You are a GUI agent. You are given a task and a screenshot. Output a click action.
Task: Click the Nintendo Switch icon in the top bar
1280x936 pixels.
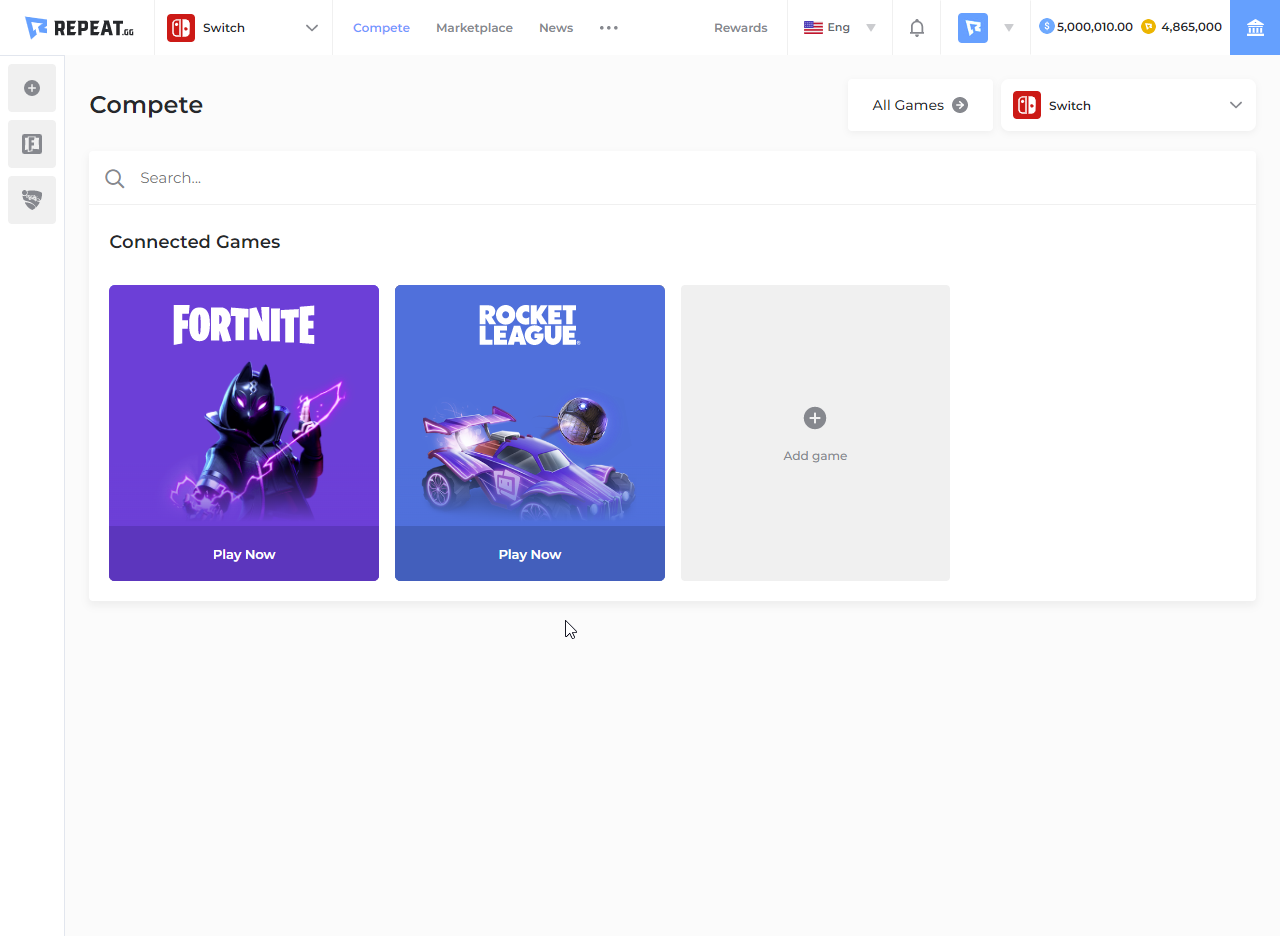[181, 28]
